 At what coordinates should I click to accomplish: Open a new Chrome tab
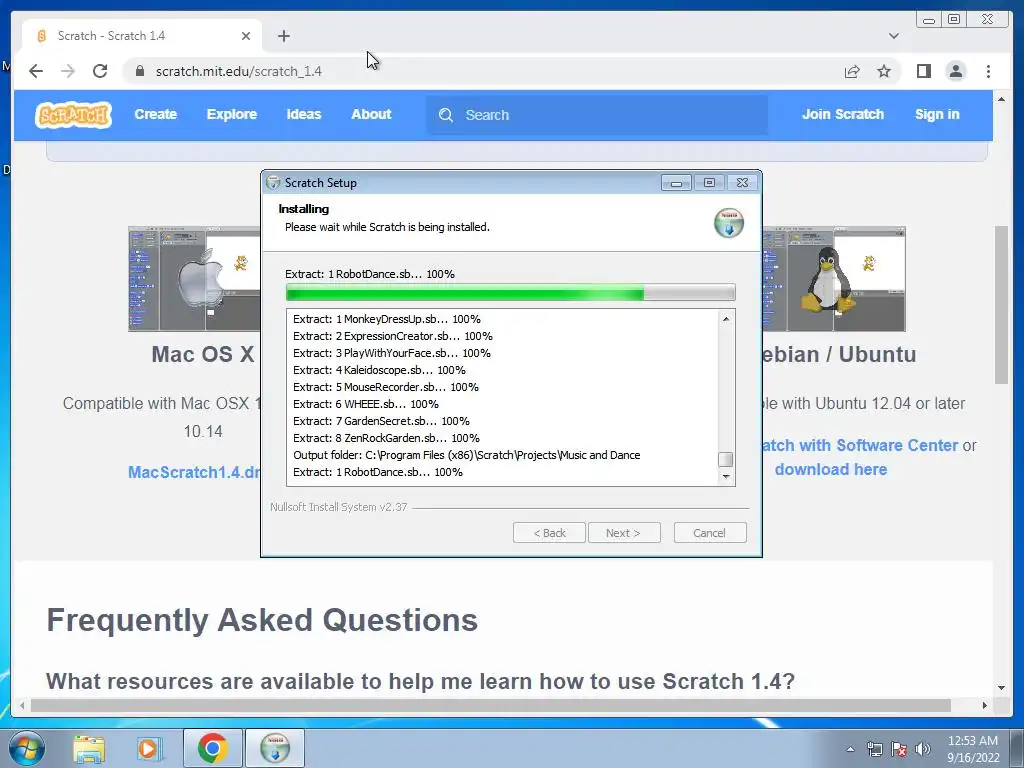point(283,36)
